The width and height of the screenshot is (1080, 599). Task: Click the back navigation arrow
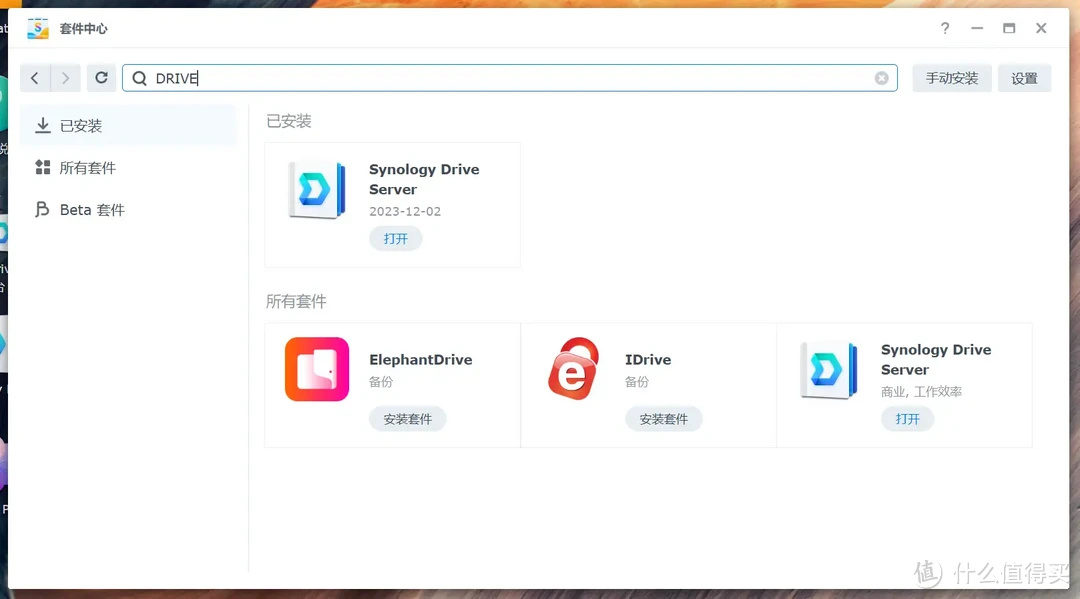click(35, 78)
